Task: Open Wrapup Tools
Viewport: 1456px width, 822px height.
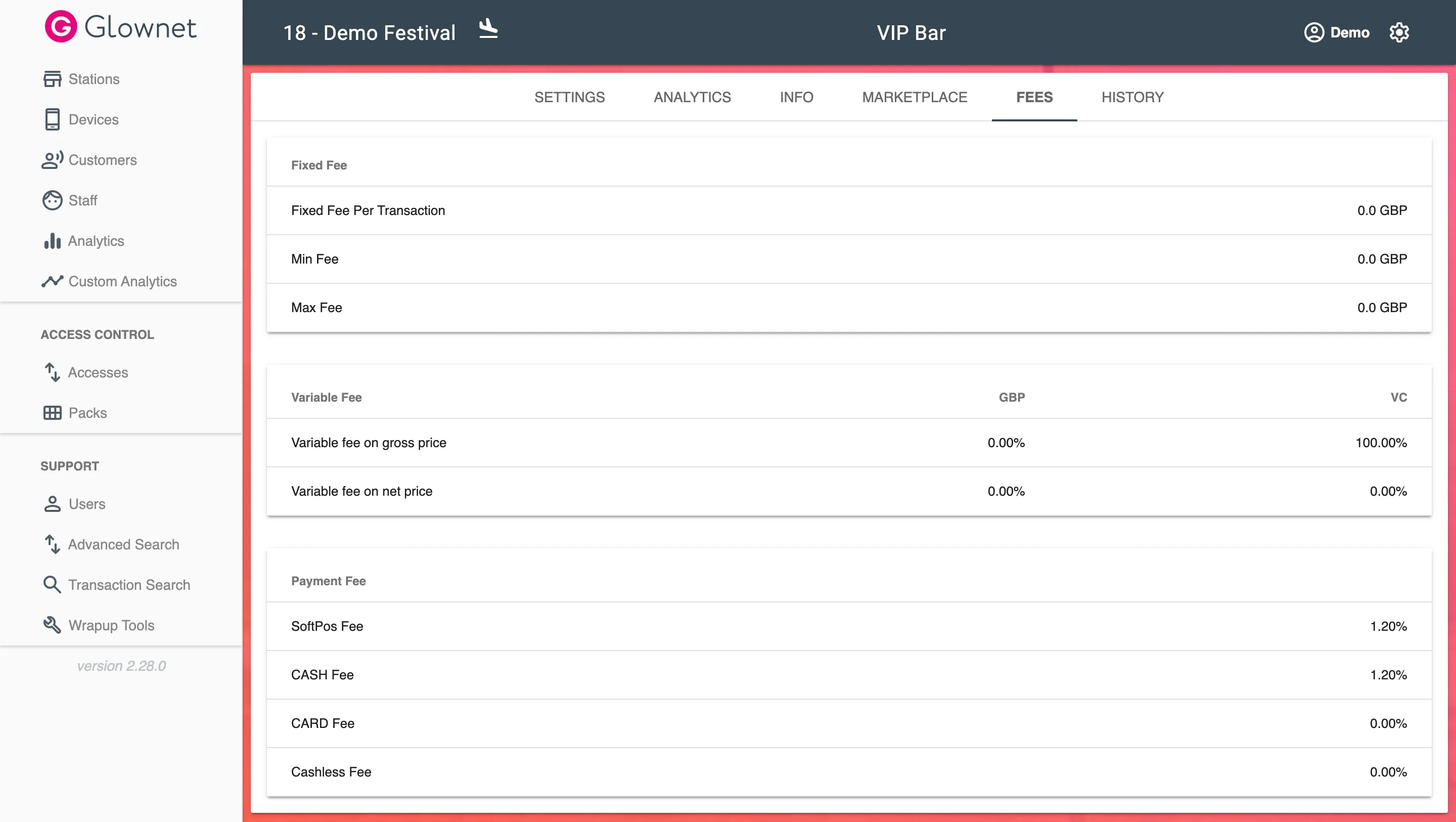Action: pos(111,625)
